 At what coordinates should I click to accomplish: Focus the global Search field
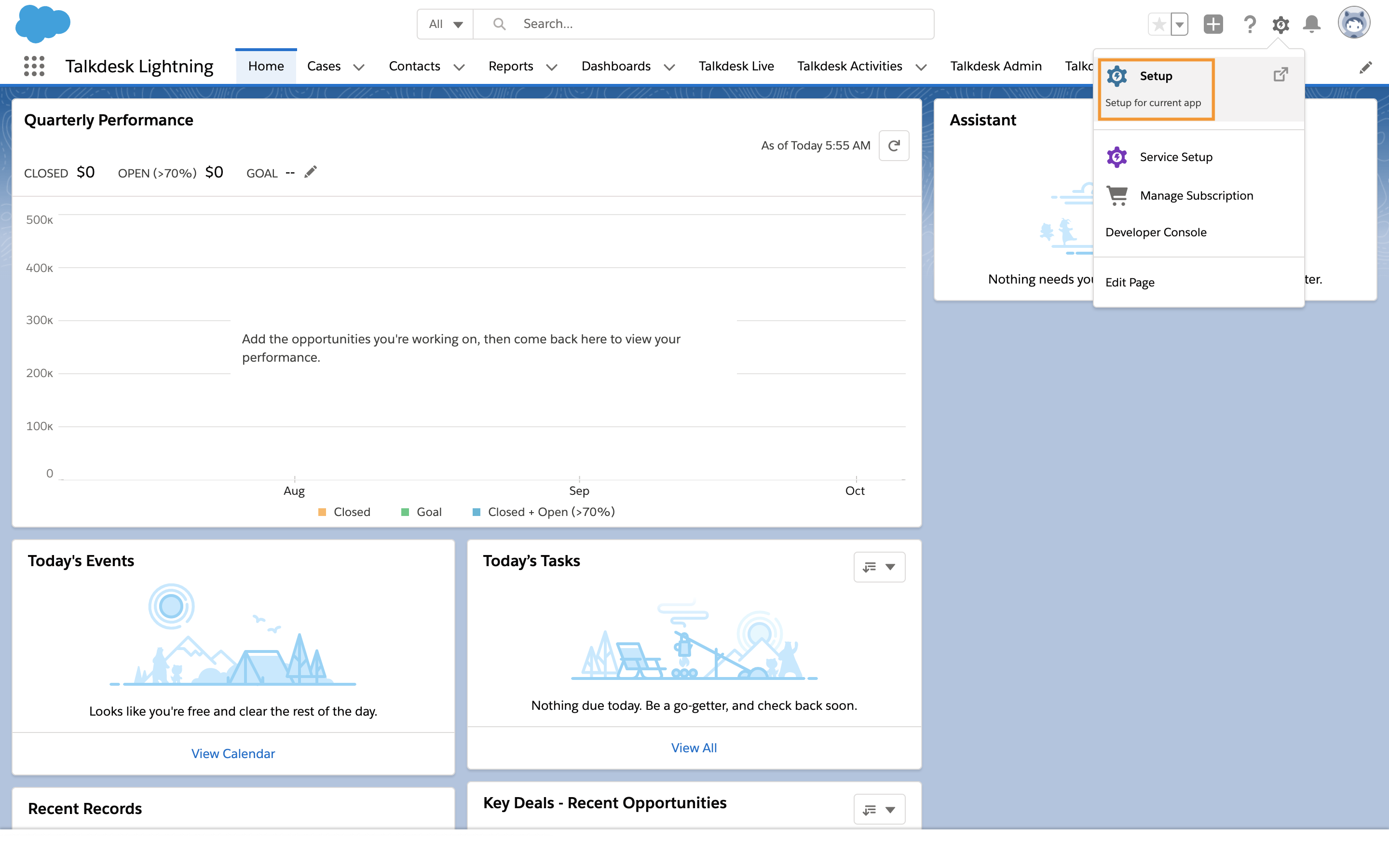pyautogui.click(x=703, y=24)
